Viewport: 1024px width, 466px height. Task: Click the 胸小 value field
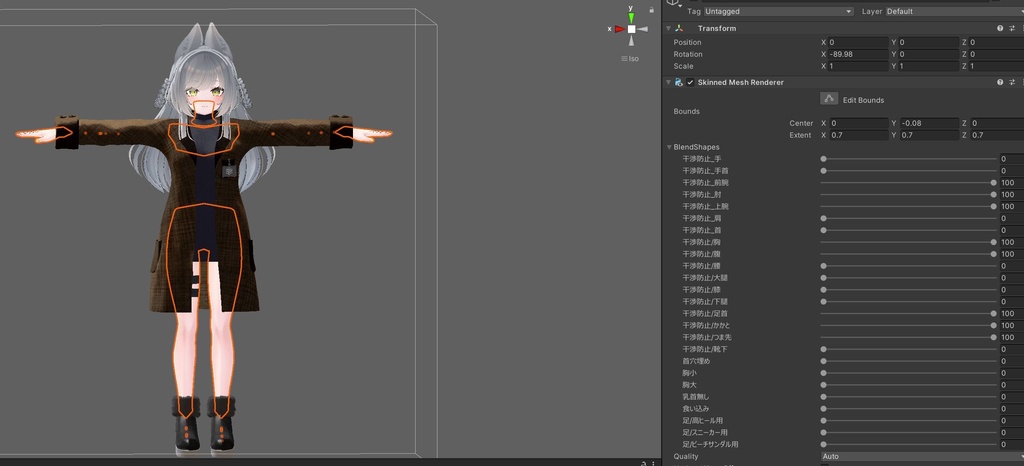click(x=1011, y=373)
